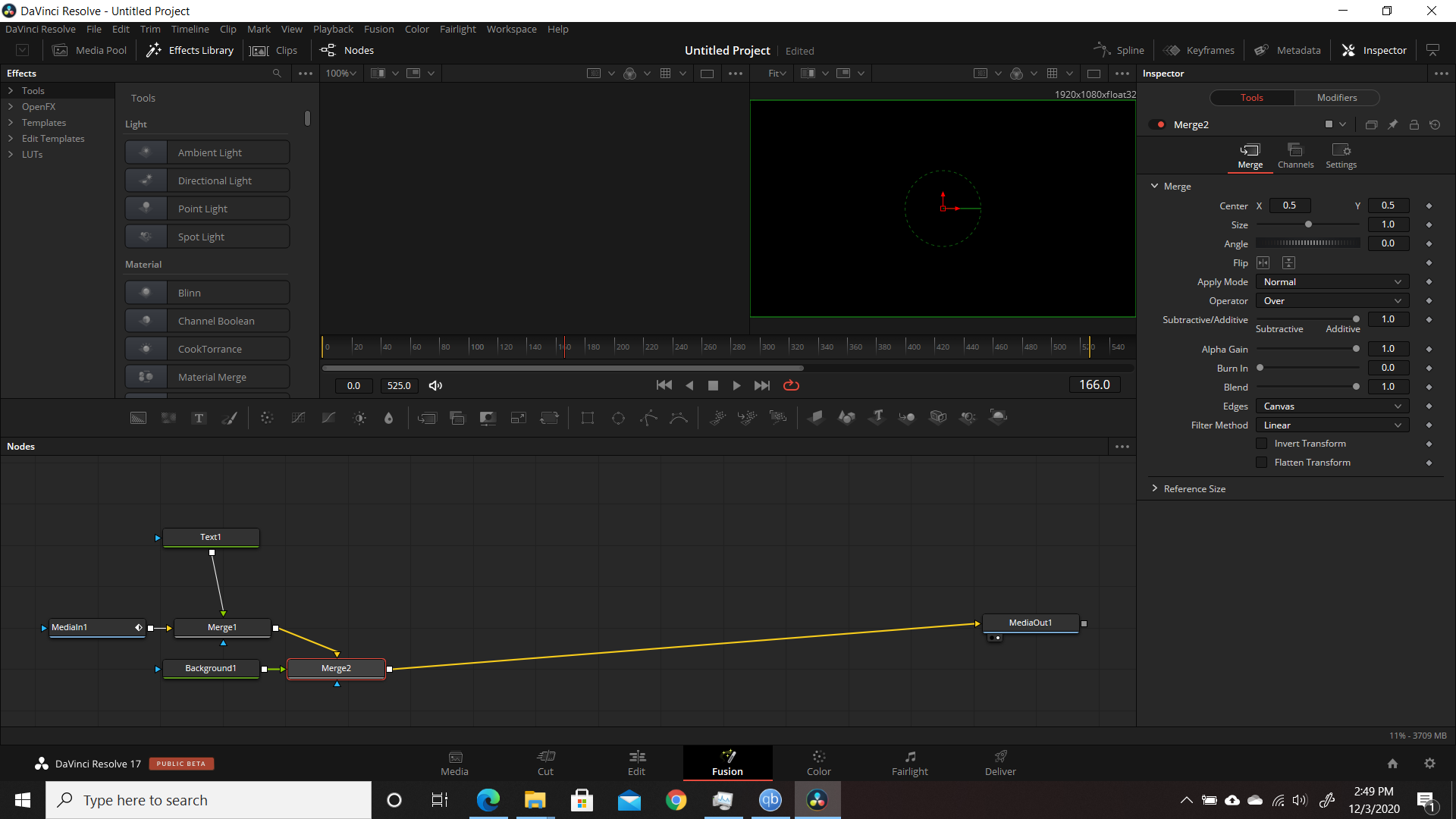Add a Text+ tool from the toolbar
This screenshot has width=1456, height=819.
[199, 418]
